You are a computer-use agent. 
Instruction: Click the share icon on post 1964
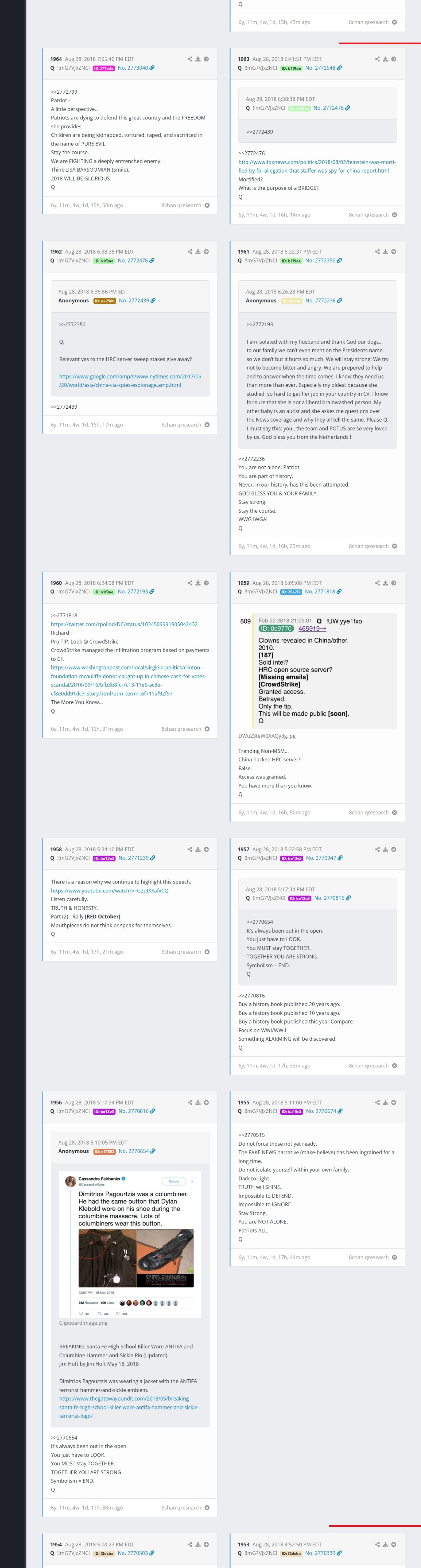pyautogui.click(x=190, y=59)
